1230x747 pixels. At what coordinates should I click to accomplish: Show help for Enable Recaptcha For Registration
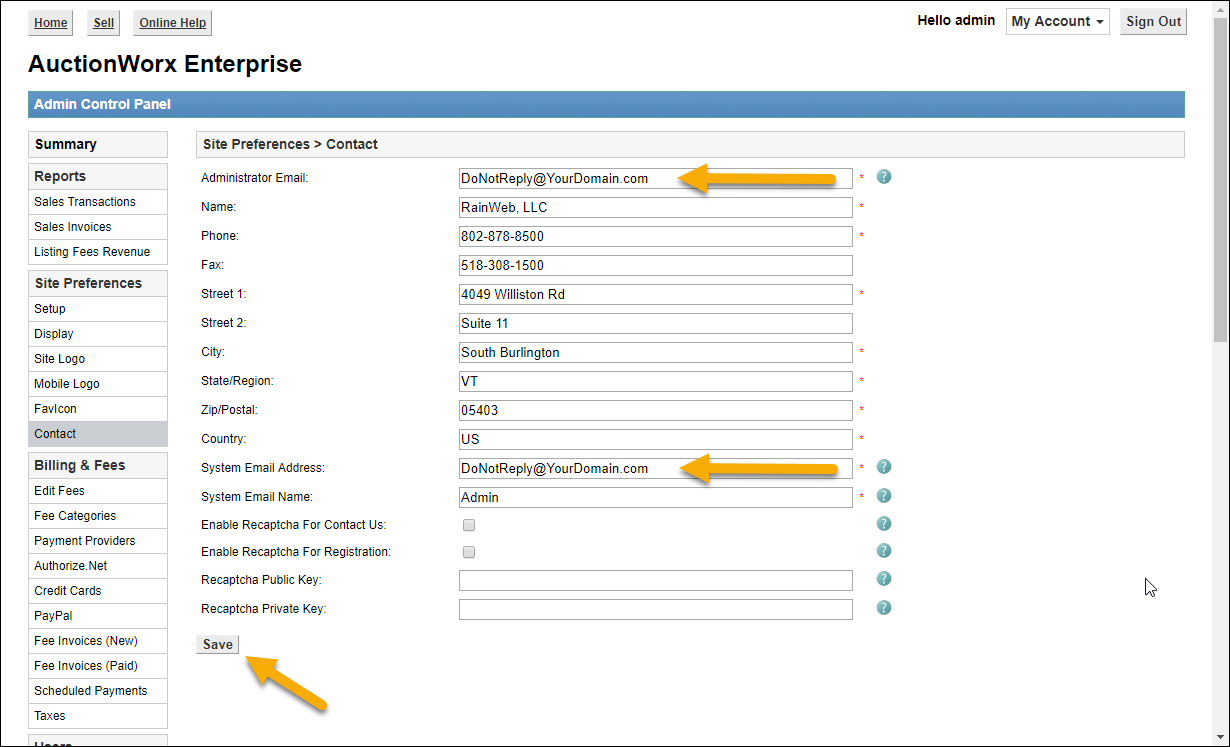tap(884, 551)
